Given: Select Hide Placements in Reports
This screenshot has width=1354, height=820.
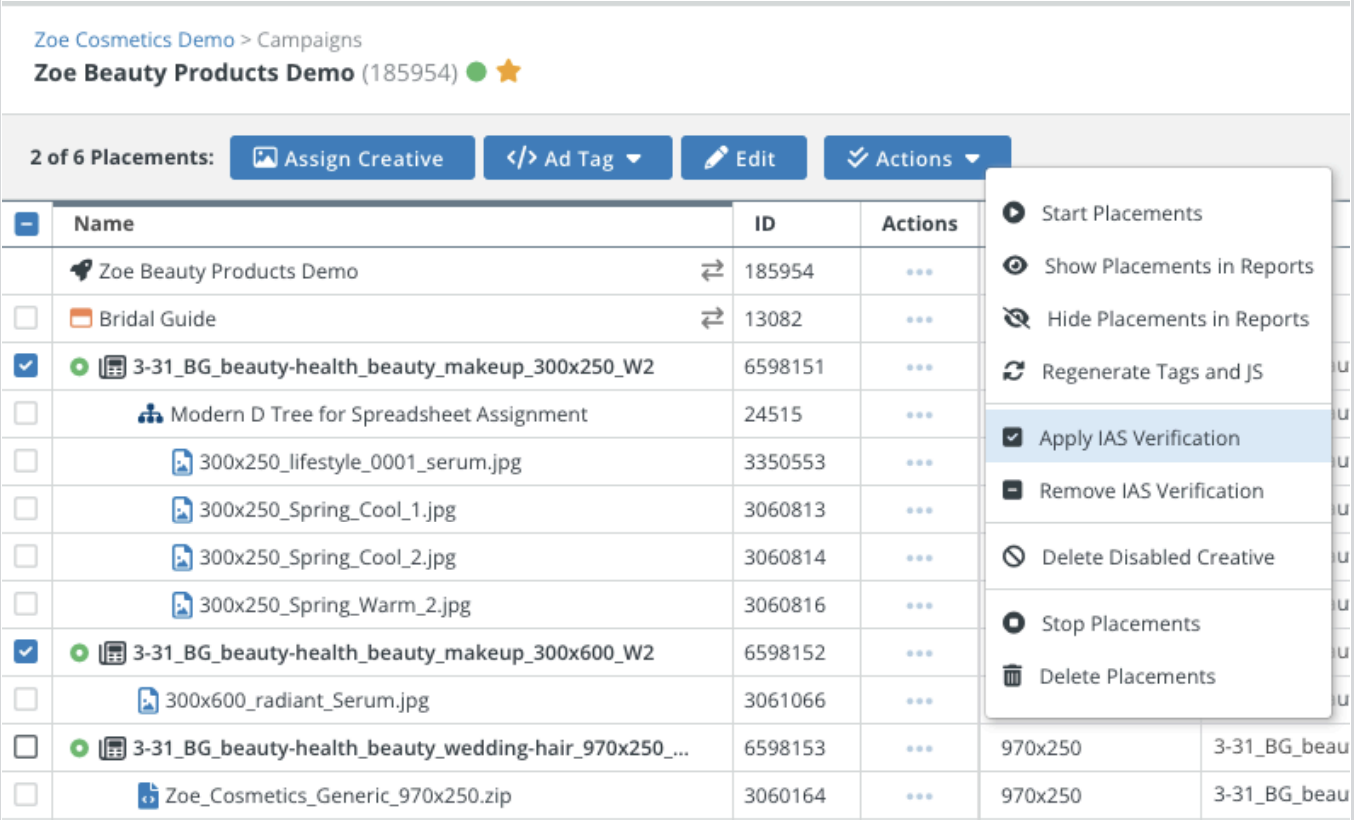Looking at the screenshot, I should click(x=1158, y=319).
